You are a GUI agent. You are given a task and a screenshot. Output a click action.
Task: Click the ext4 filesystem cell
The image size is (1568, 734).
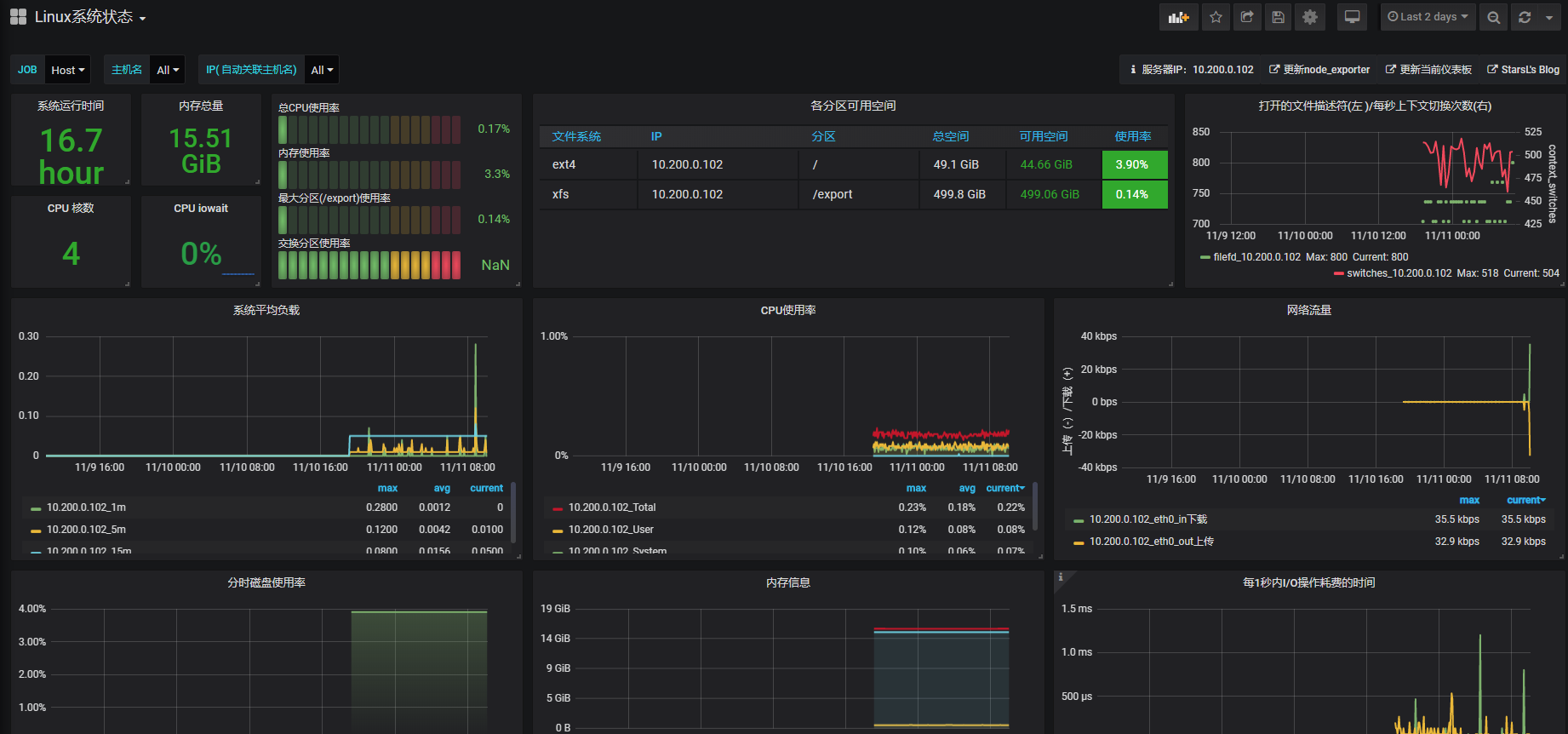[588, 164]
